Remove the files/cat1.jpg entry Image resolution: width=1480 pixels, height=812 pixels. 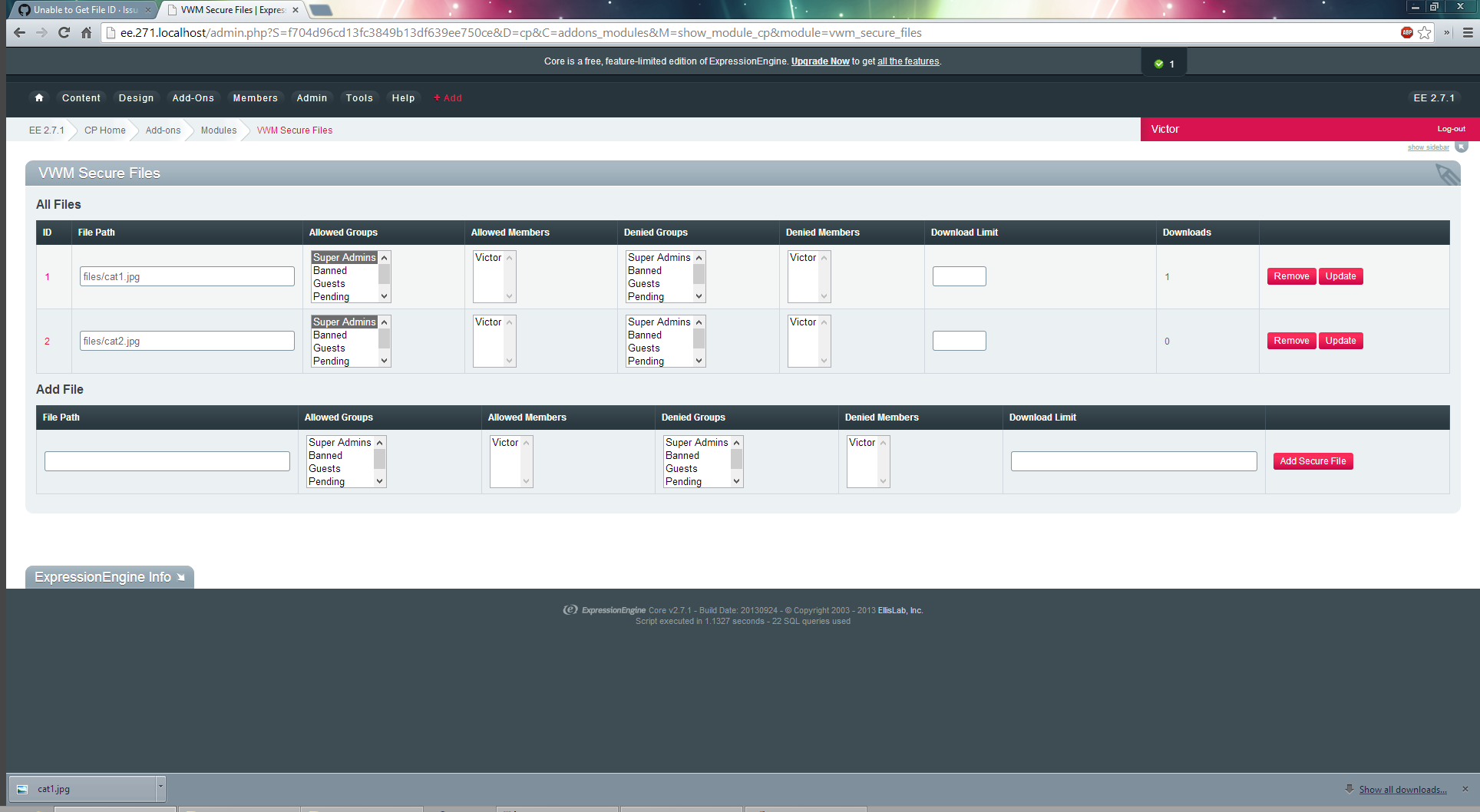pyautogui.click(x=1291, y=276)
